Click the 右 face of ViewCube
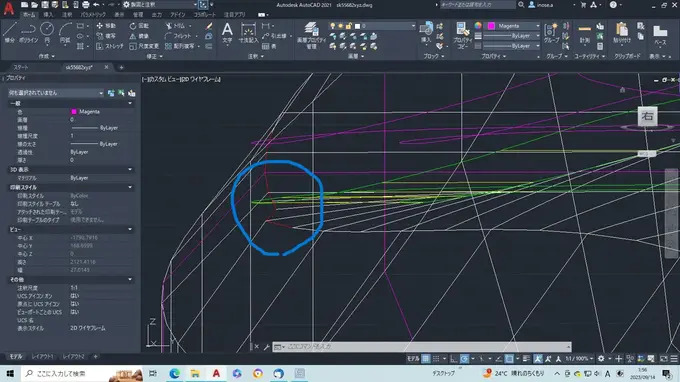The width and height of the screenshot is (680, 382). (x=647, y=116)
